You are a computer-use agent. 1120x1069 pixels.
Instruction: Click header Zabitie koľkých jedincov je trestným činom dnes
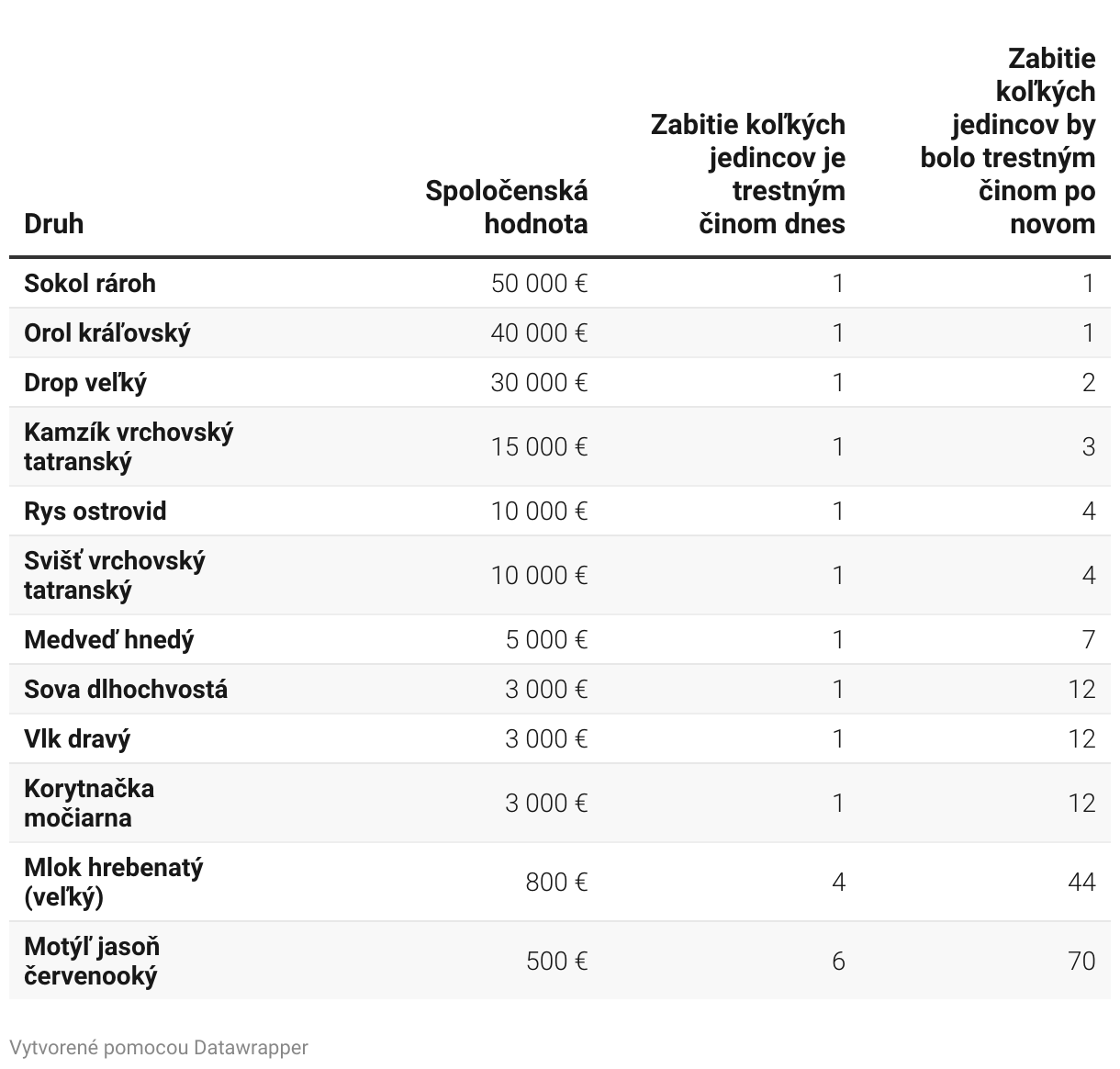click(748, 174)
